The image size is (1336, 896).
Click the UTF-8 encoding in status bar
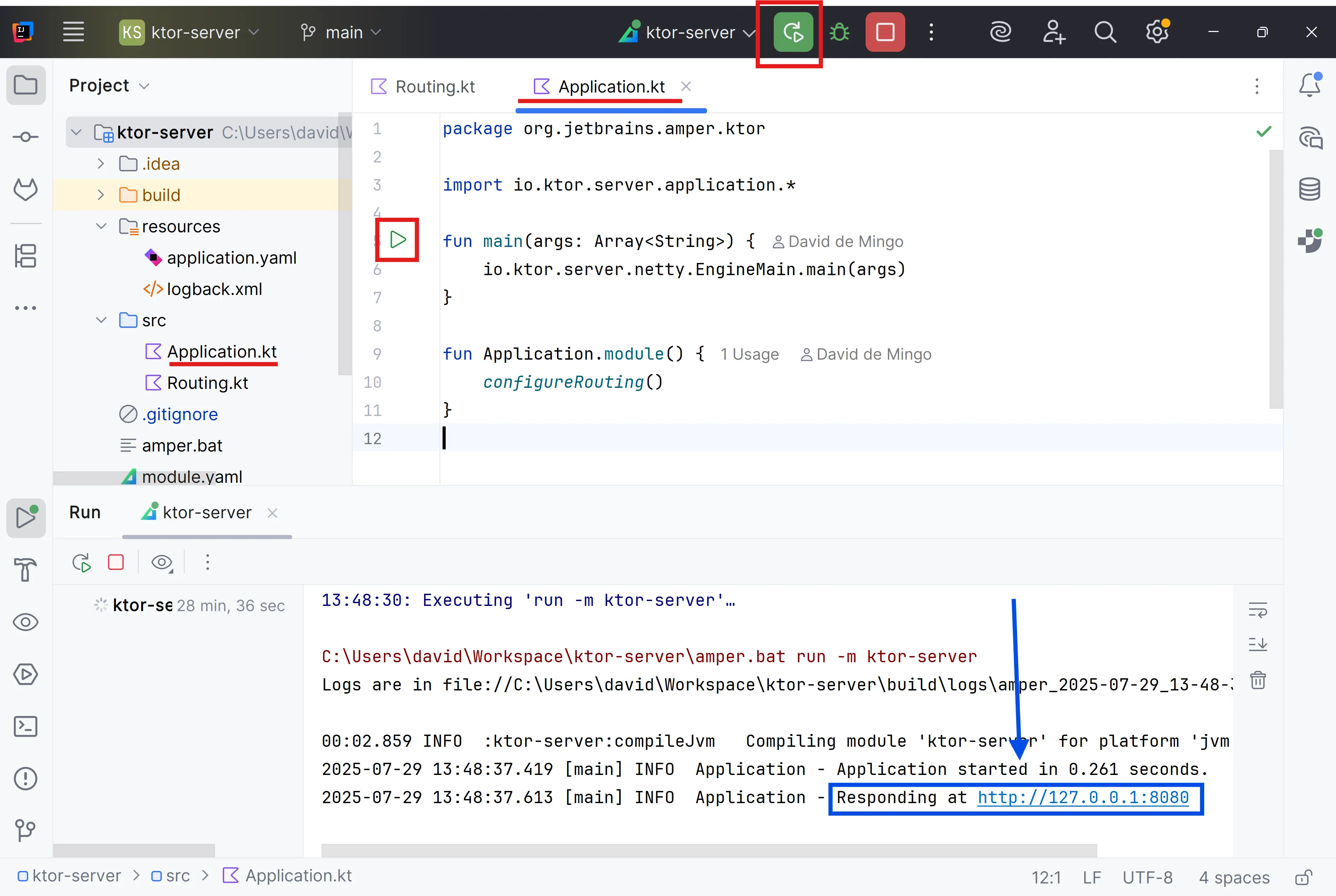tap(1147, 877)
